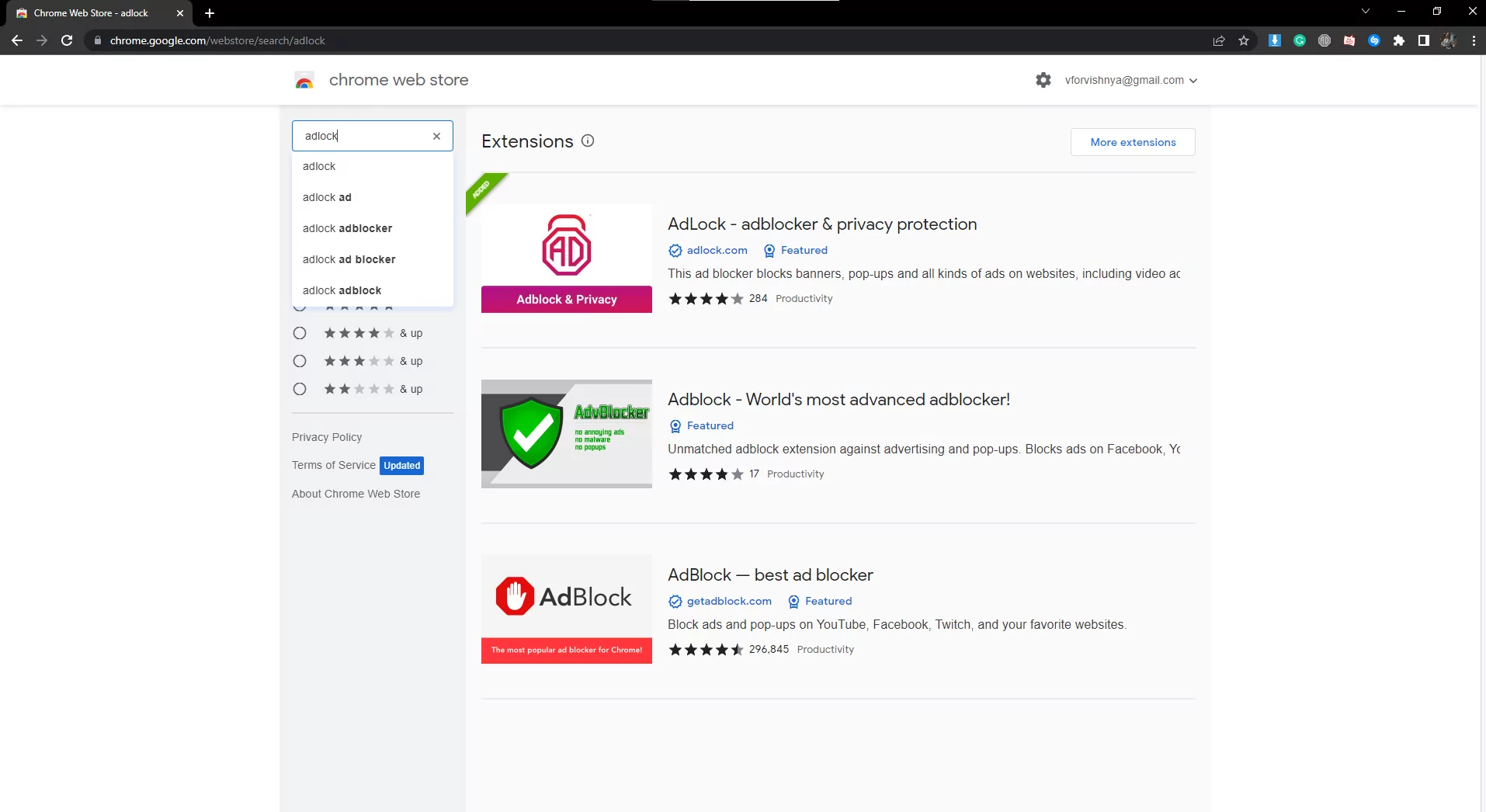Screen dimensions: 1486x812
Task: Open the Chrome profile avatar
Action: point(1449,40)
